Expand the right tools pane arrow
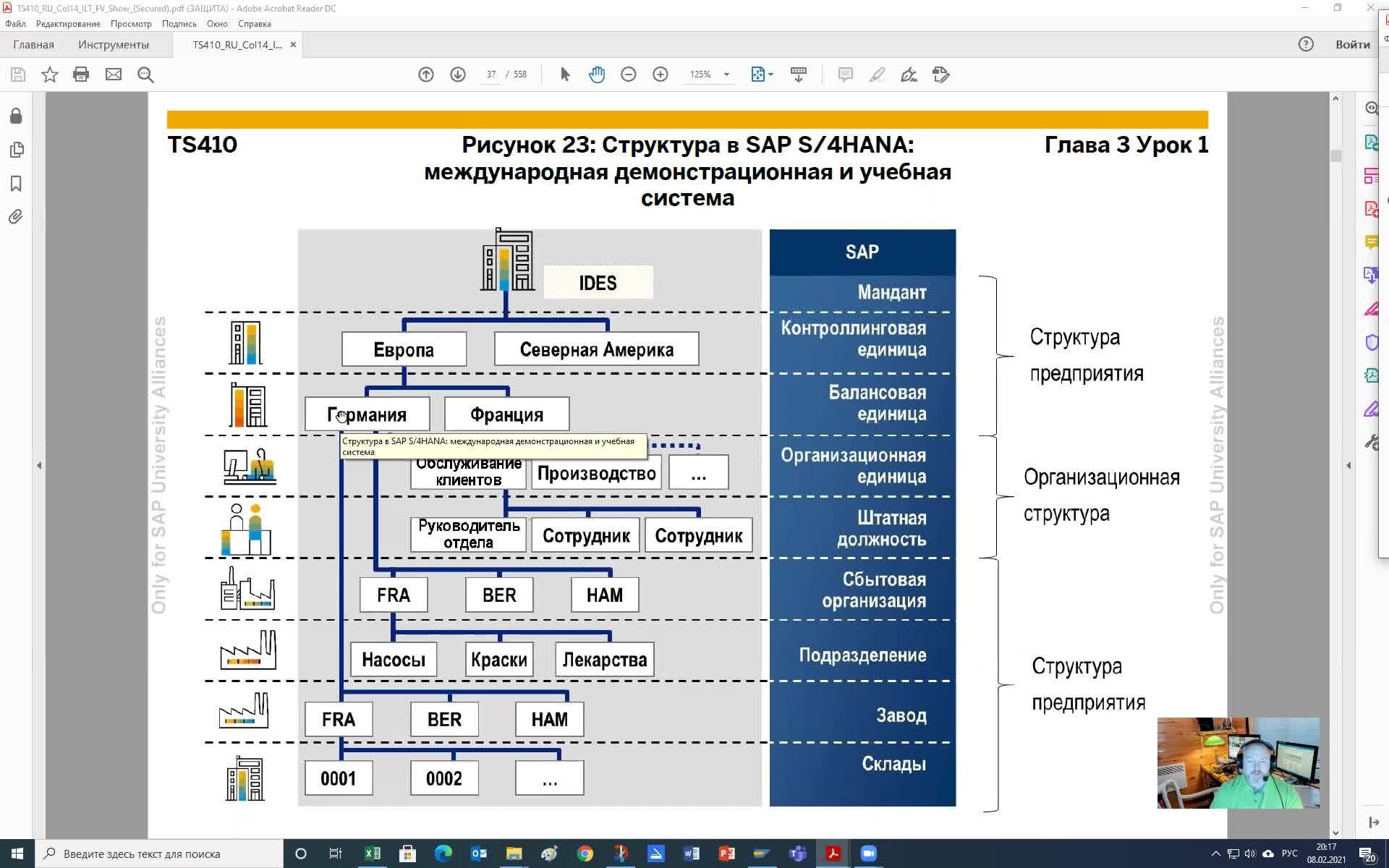This screenshot has height=868, width=1389. [x=1348, y=465]
